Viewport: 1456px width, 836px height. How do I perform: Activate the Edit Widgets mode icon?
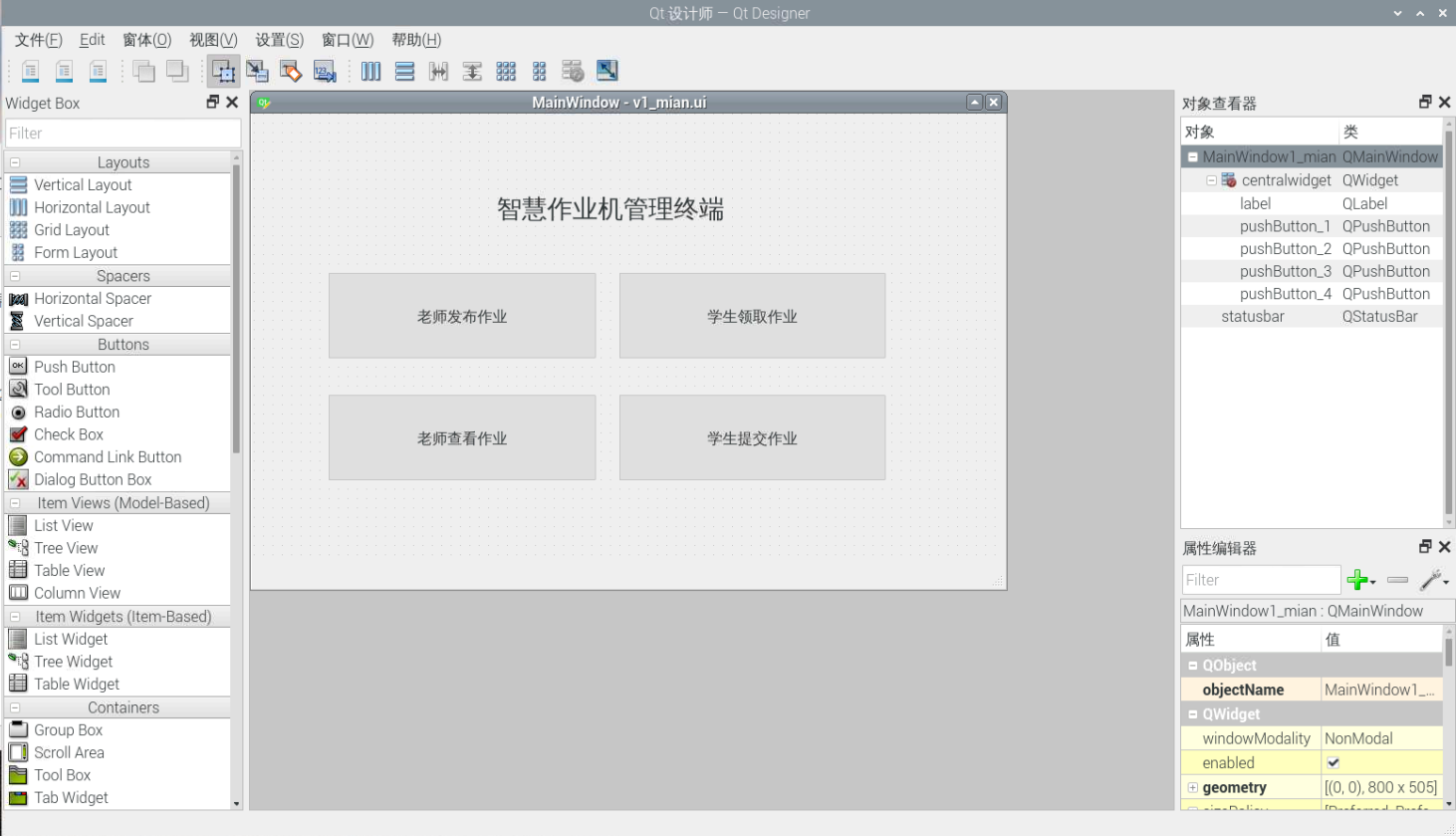[223, 71]
